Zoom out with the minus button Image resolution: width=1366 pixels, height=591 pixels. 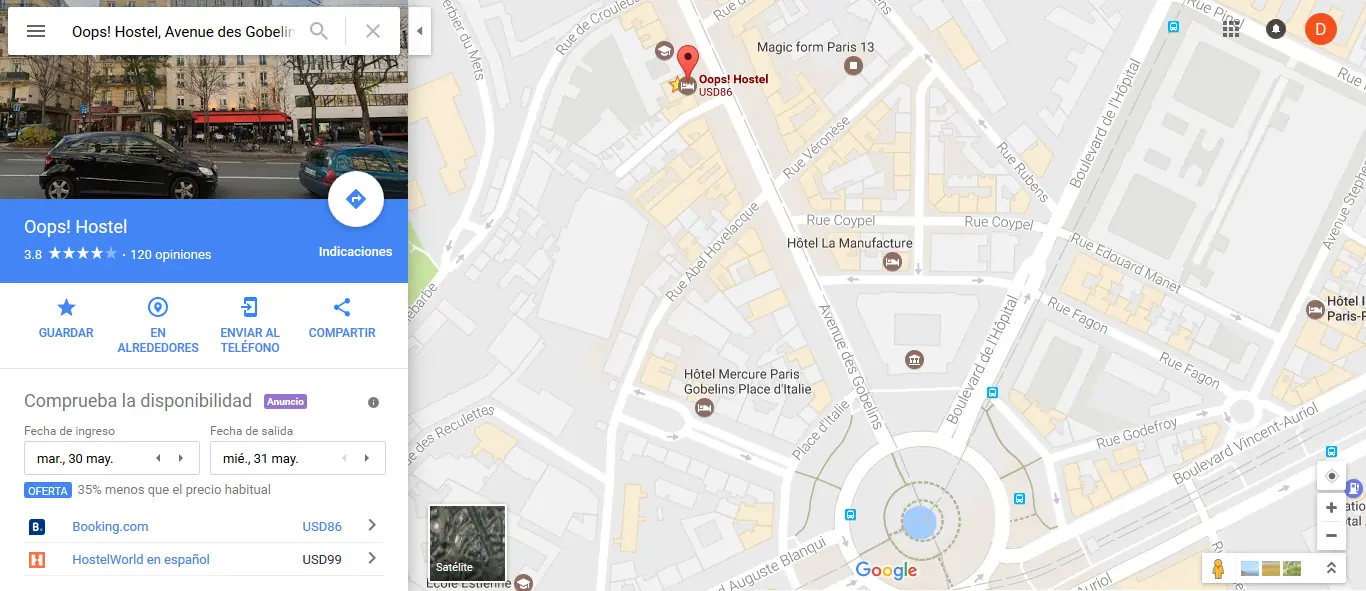1331,536
